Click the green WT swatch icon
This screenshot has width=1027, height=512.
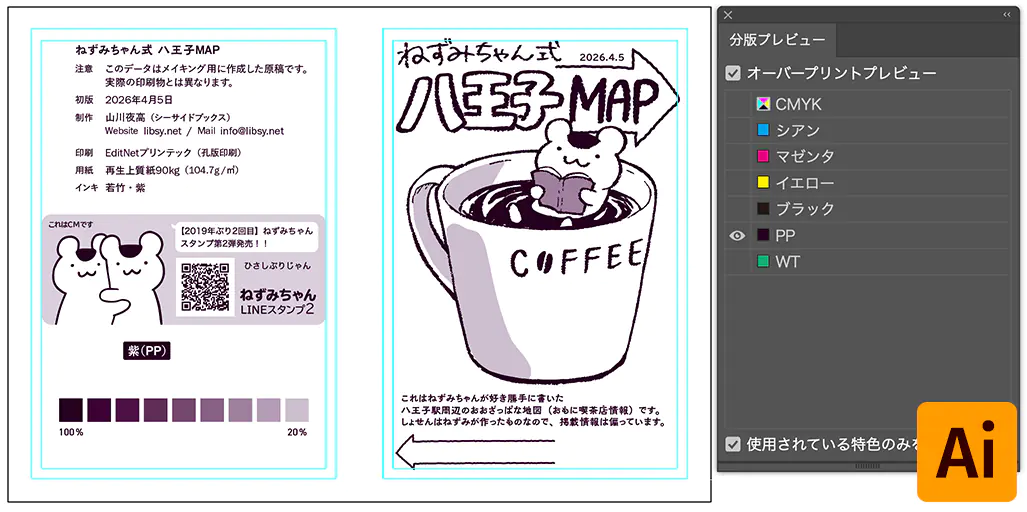point(763,262)
